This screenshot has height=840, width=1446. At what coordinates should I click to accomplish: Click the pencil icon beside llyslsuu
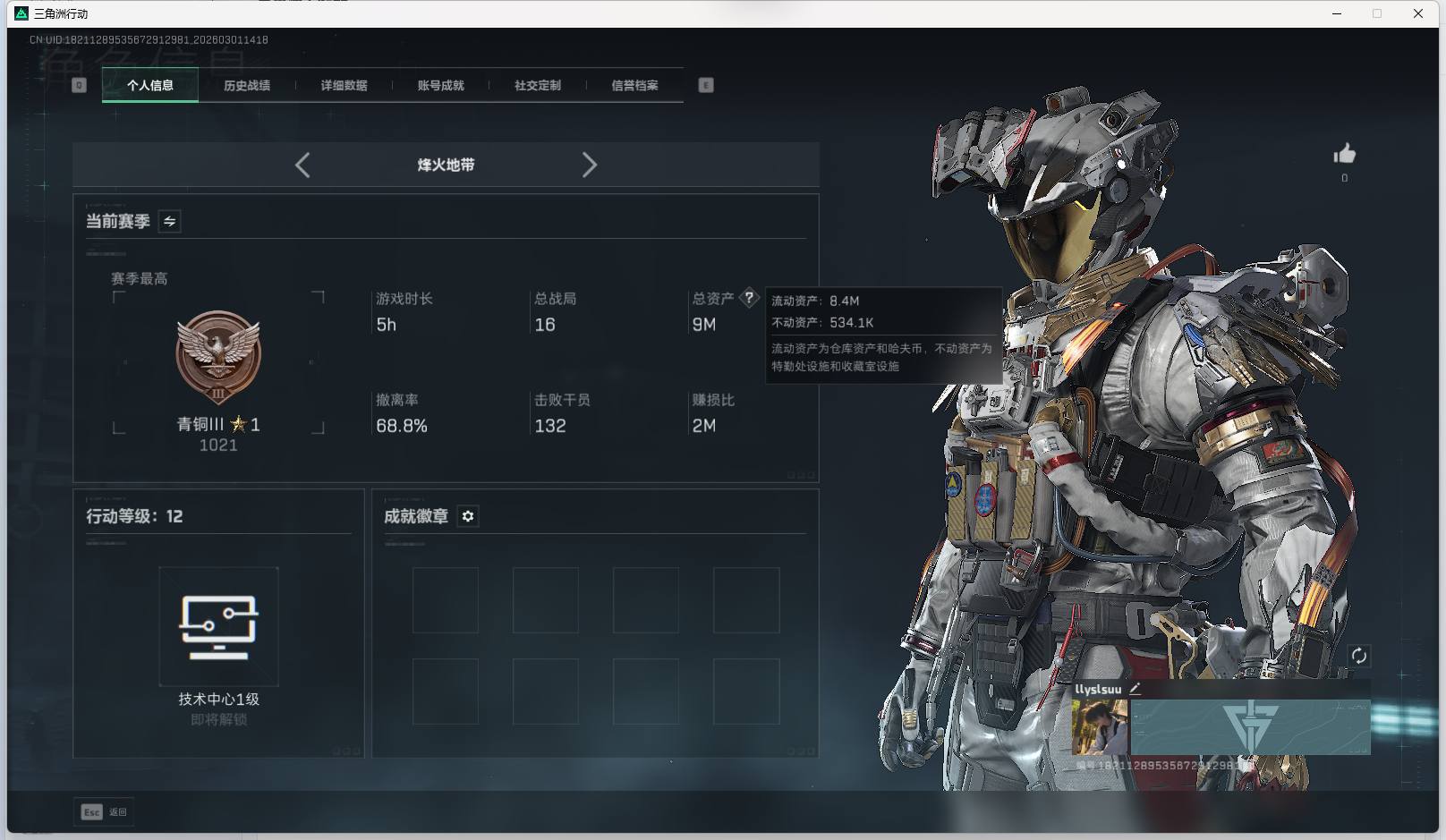click(x=1135, y=689)
